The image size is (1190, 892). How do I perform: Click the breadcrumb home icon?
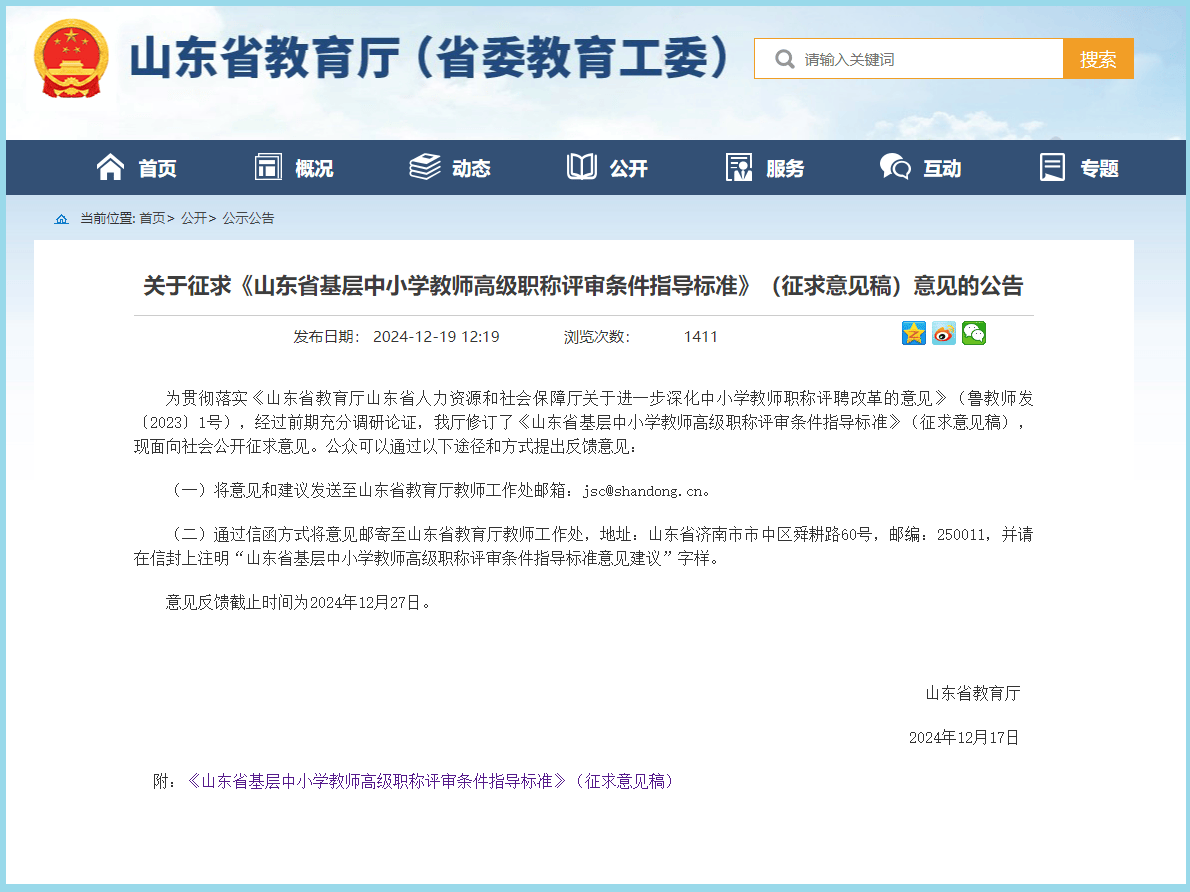61,219
